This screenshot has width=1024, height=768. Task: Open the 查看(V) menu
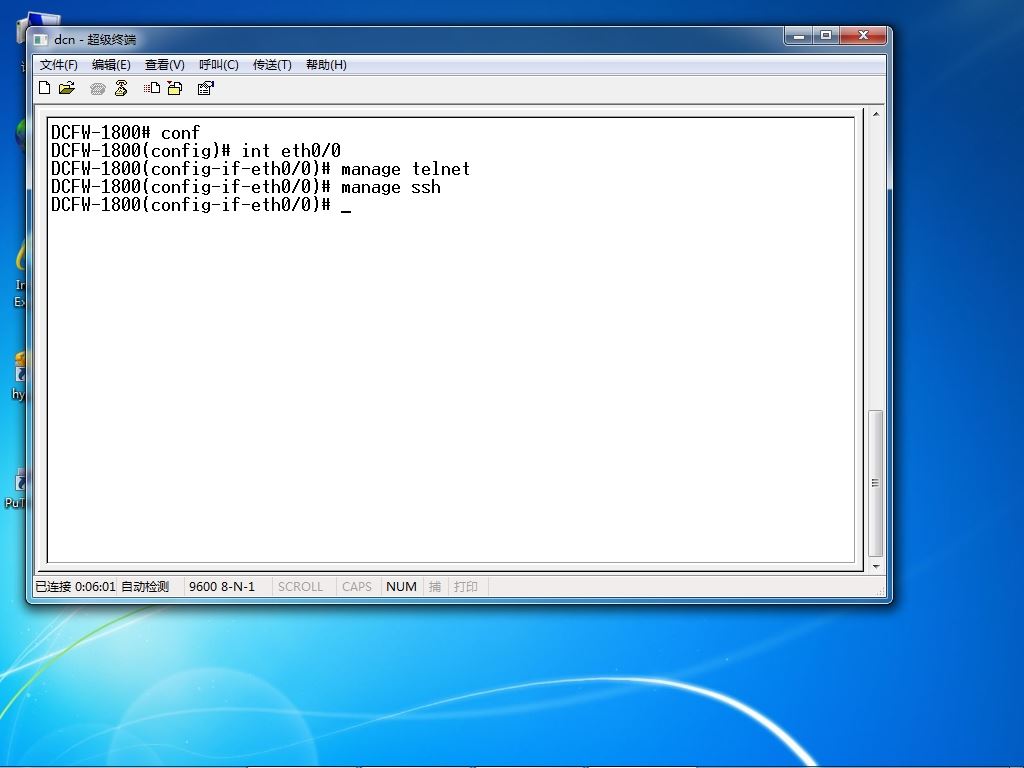pyautogui.click(x=165, y=65)
